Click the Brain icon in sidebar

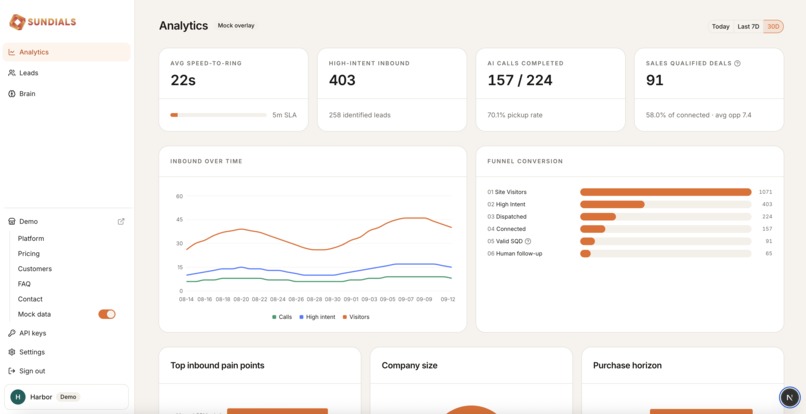pos(12,94)
